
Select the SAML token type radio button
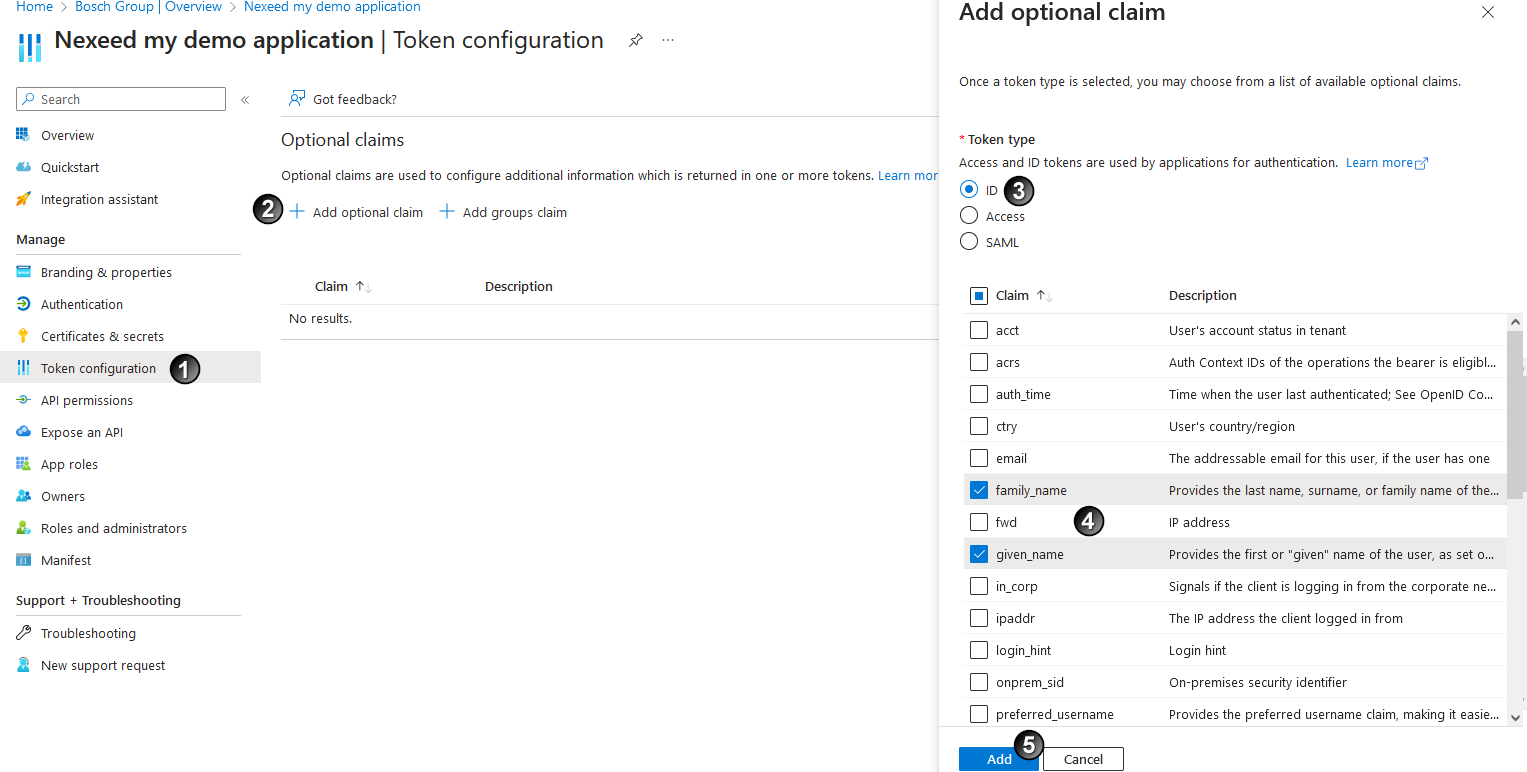[968, 241]
